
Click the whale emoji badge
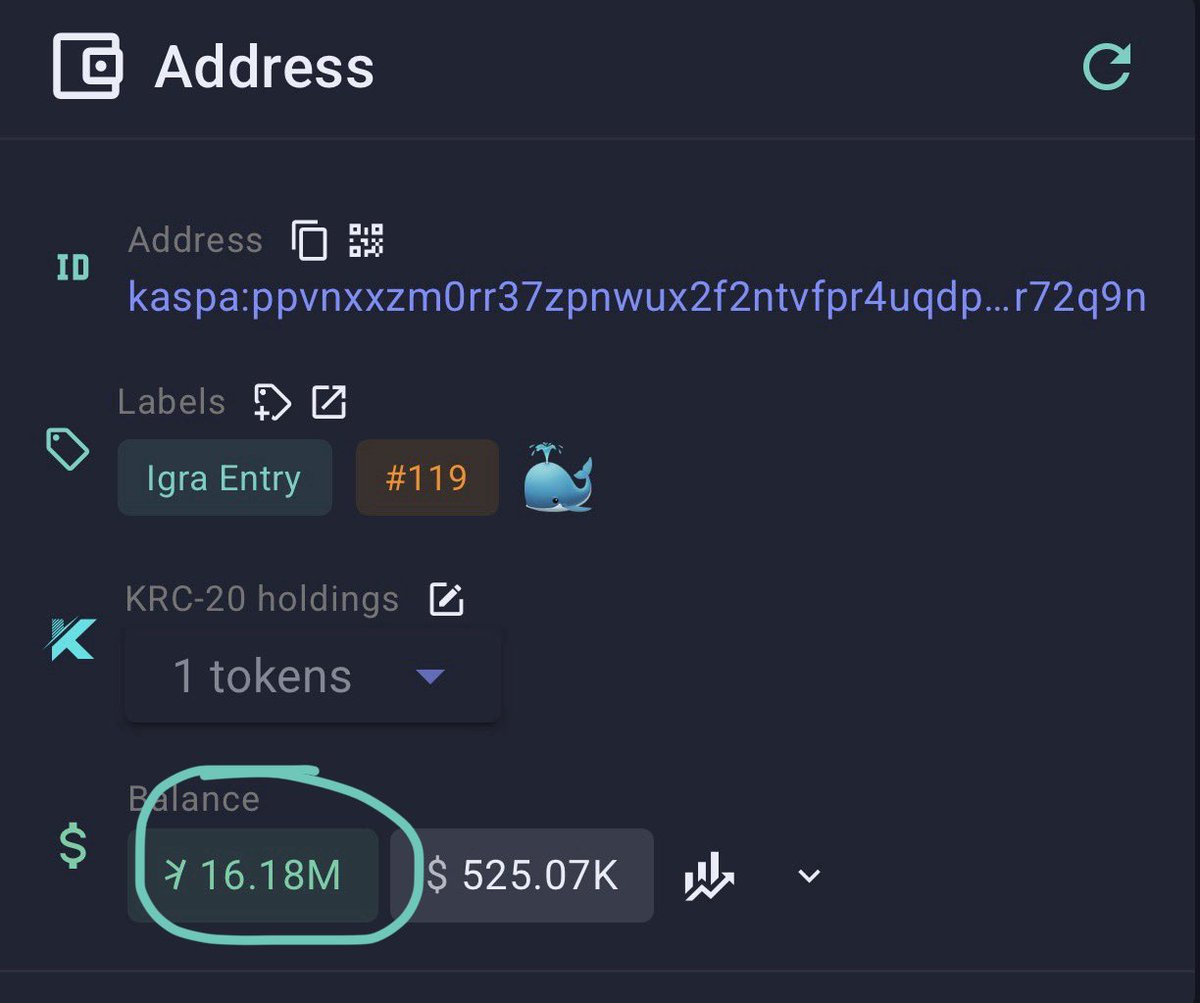(558, 478)
